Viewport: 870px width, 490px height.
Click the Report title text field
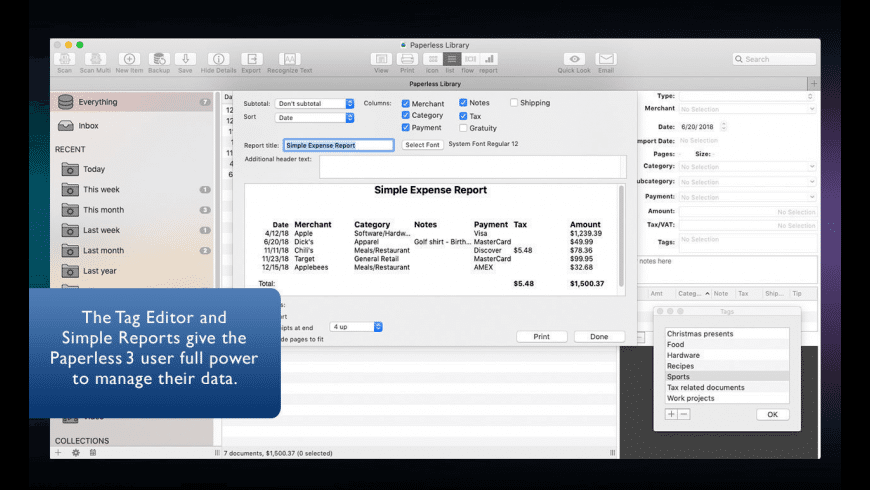click(338, 145)
